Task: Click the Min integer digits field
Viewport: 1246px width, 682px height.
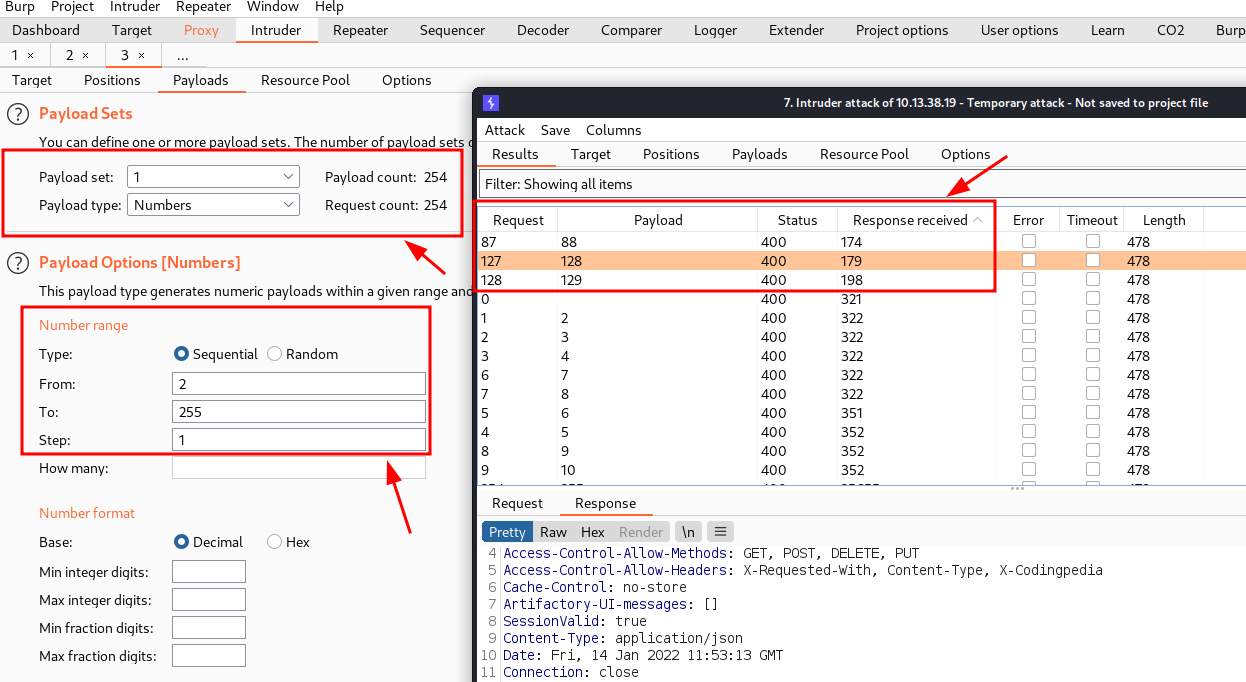Action: [209, 572]
